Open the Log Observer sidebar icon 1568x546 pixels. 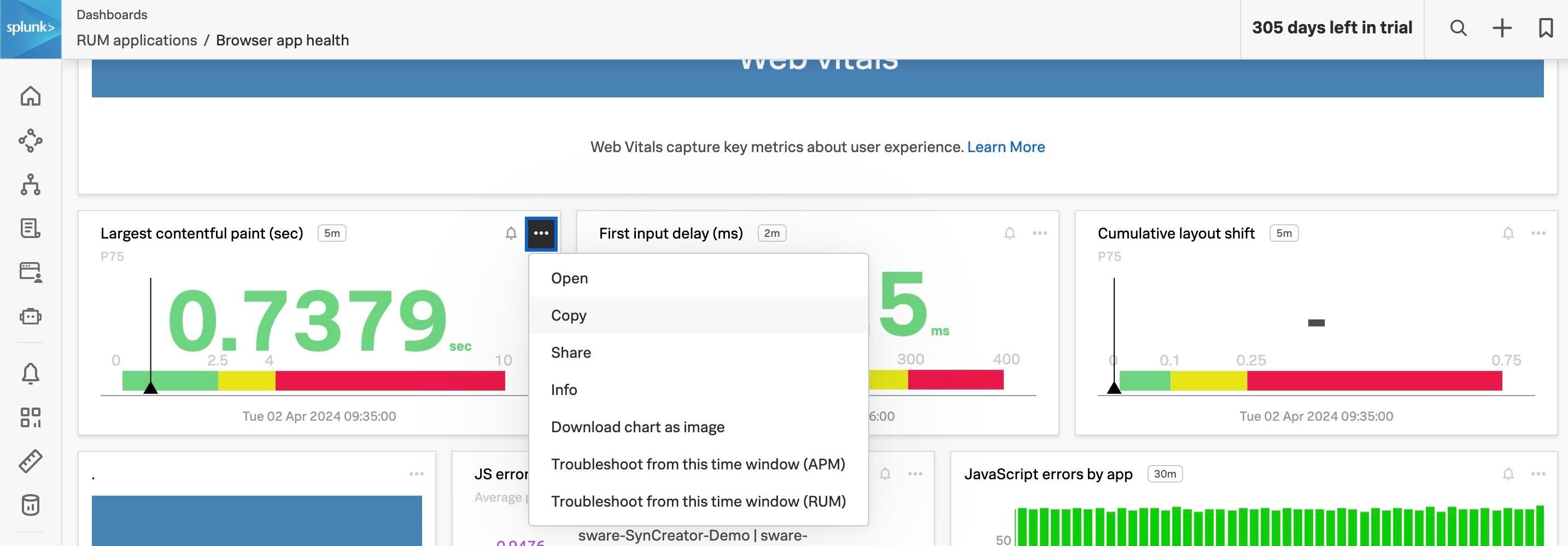pyautogui.click(x=31, y=229)
